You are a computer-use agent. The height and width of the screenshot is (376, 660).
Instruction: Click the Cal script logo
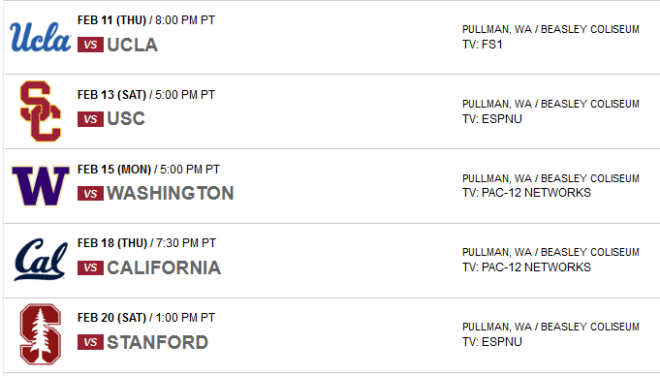coord(40,259)
